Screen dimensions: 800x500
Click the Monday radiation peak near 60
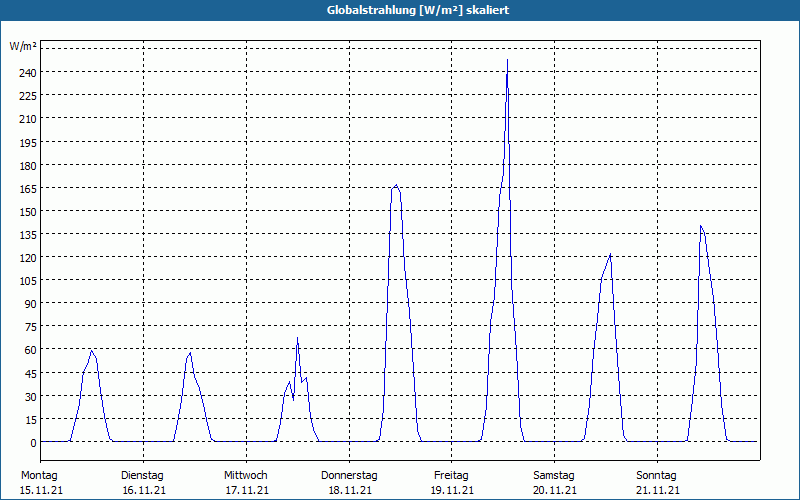click(91, 351)
